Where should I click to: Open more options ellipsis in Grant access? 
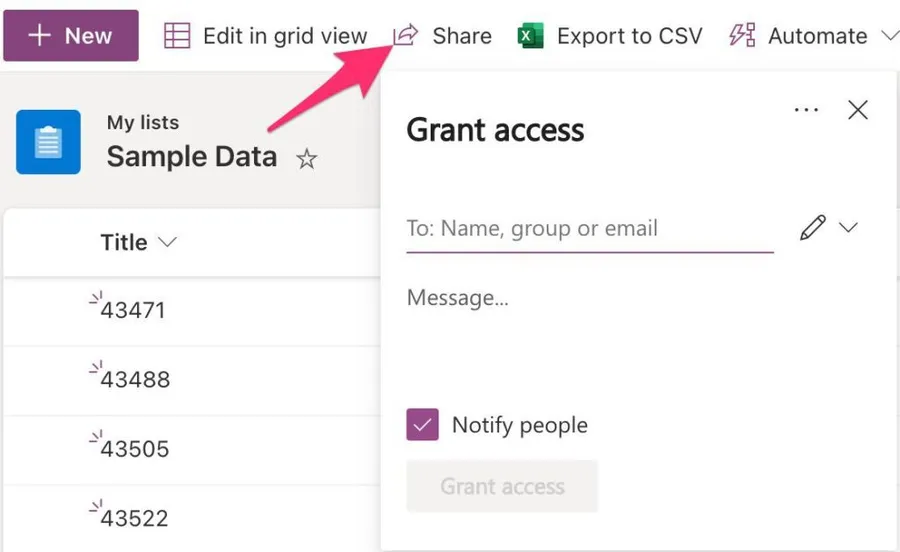tap(806, 110)
